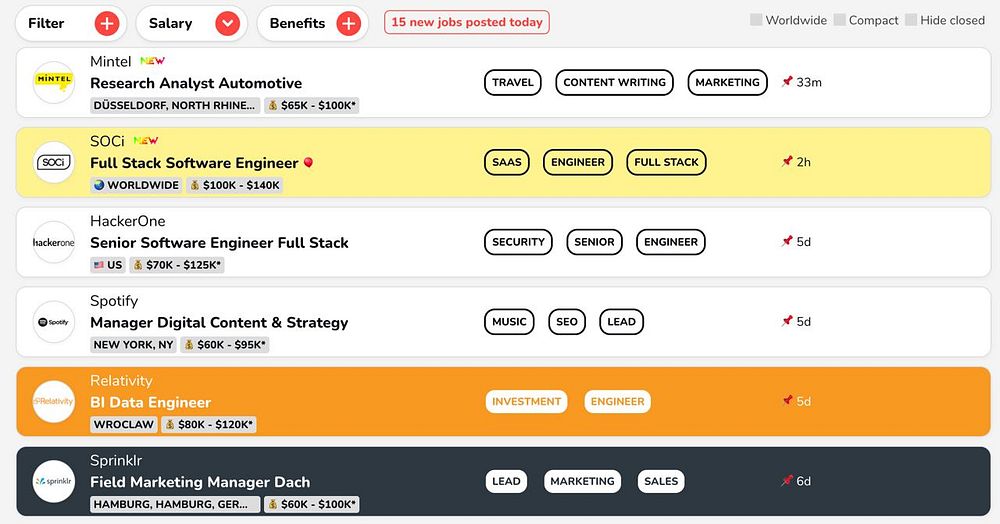Click the pin icon on the Mintel job
Viewport: 1000px width, 524px height.
click(x=787, y=82)
